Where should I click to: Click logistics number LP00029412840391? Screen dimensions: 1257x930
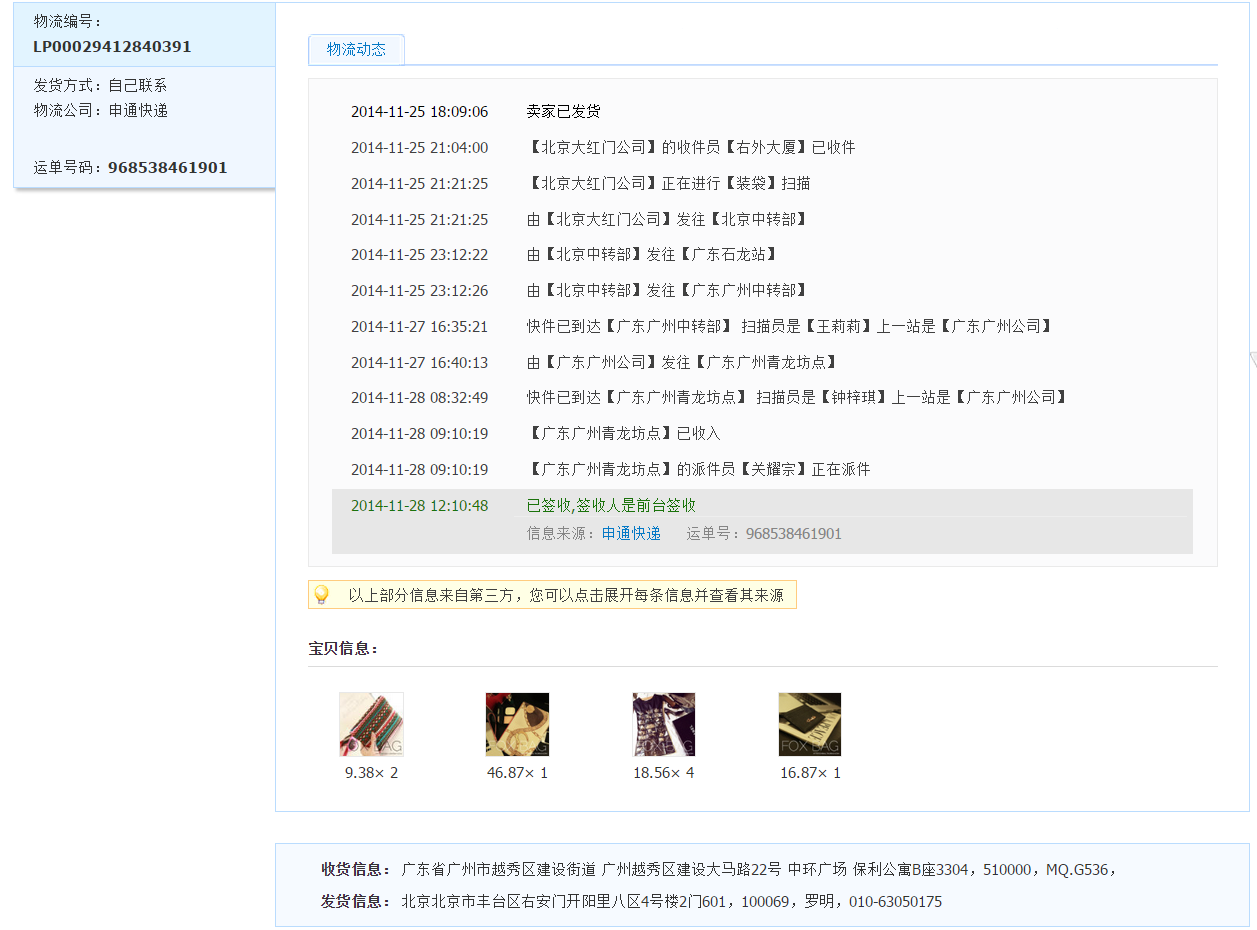[112, 47]
